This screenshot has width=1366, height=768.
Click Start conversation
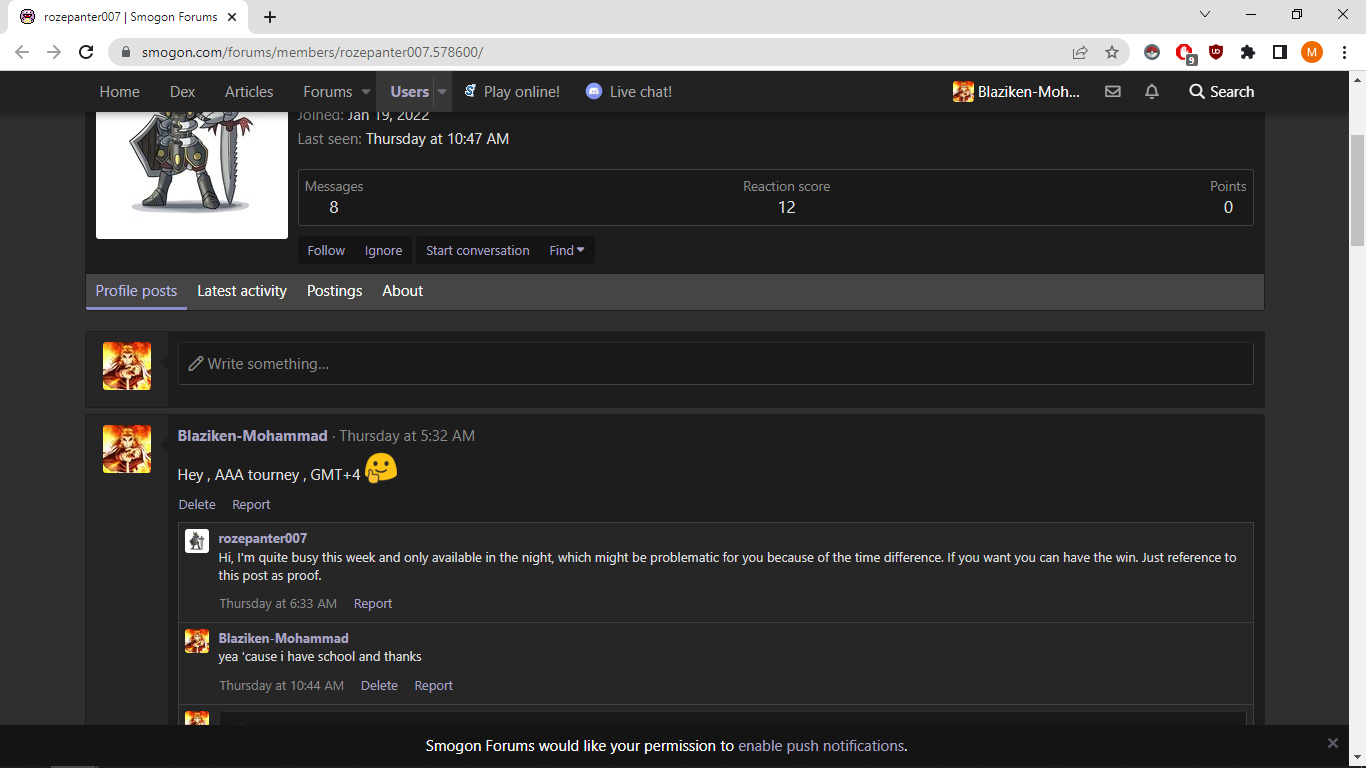[478, 250]
